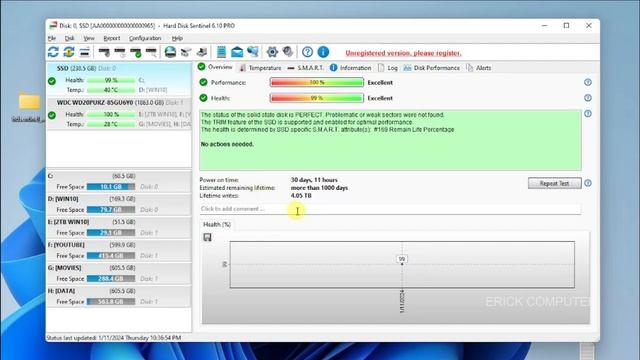
Task: Click the help icon beside Performance rating
Action: click(588, 82)
